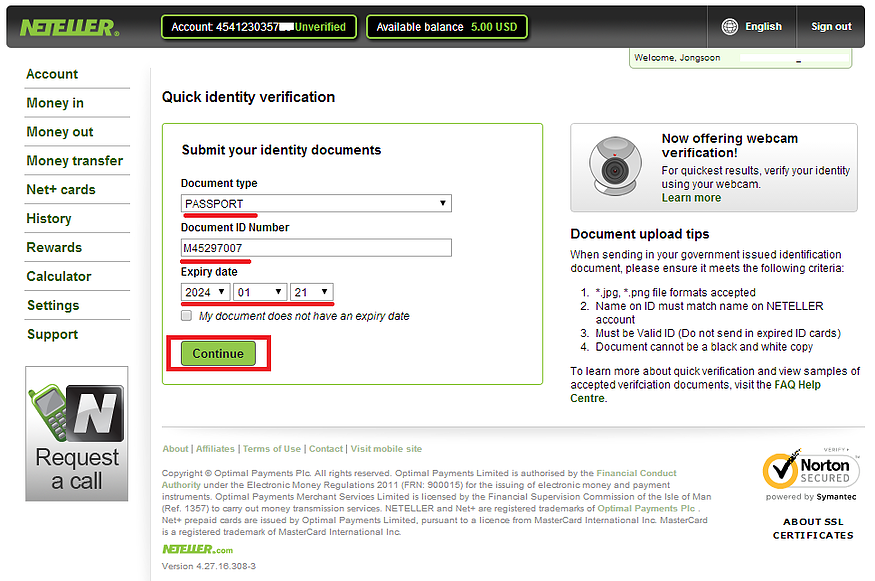Open Terms of Use link

click(271, 449)
